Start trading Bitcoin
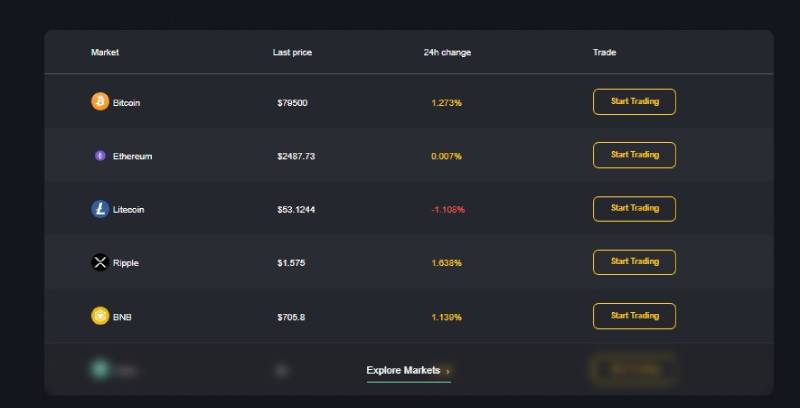800x408 pixels. pyautogui.click(x=634, y=101)
